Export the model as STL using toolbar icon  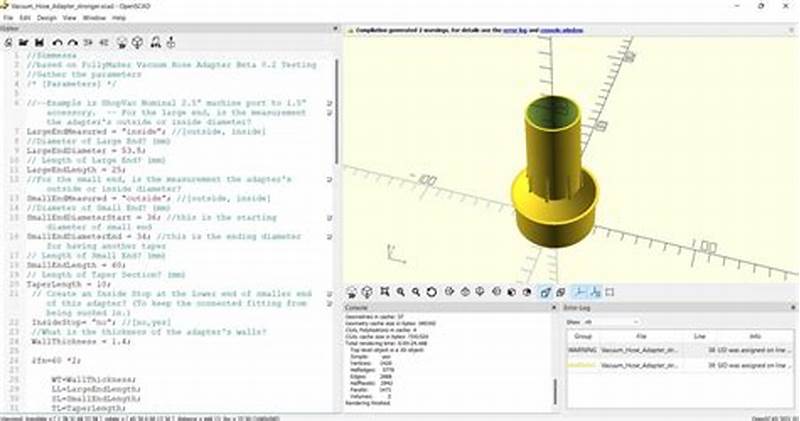[156, 43]
